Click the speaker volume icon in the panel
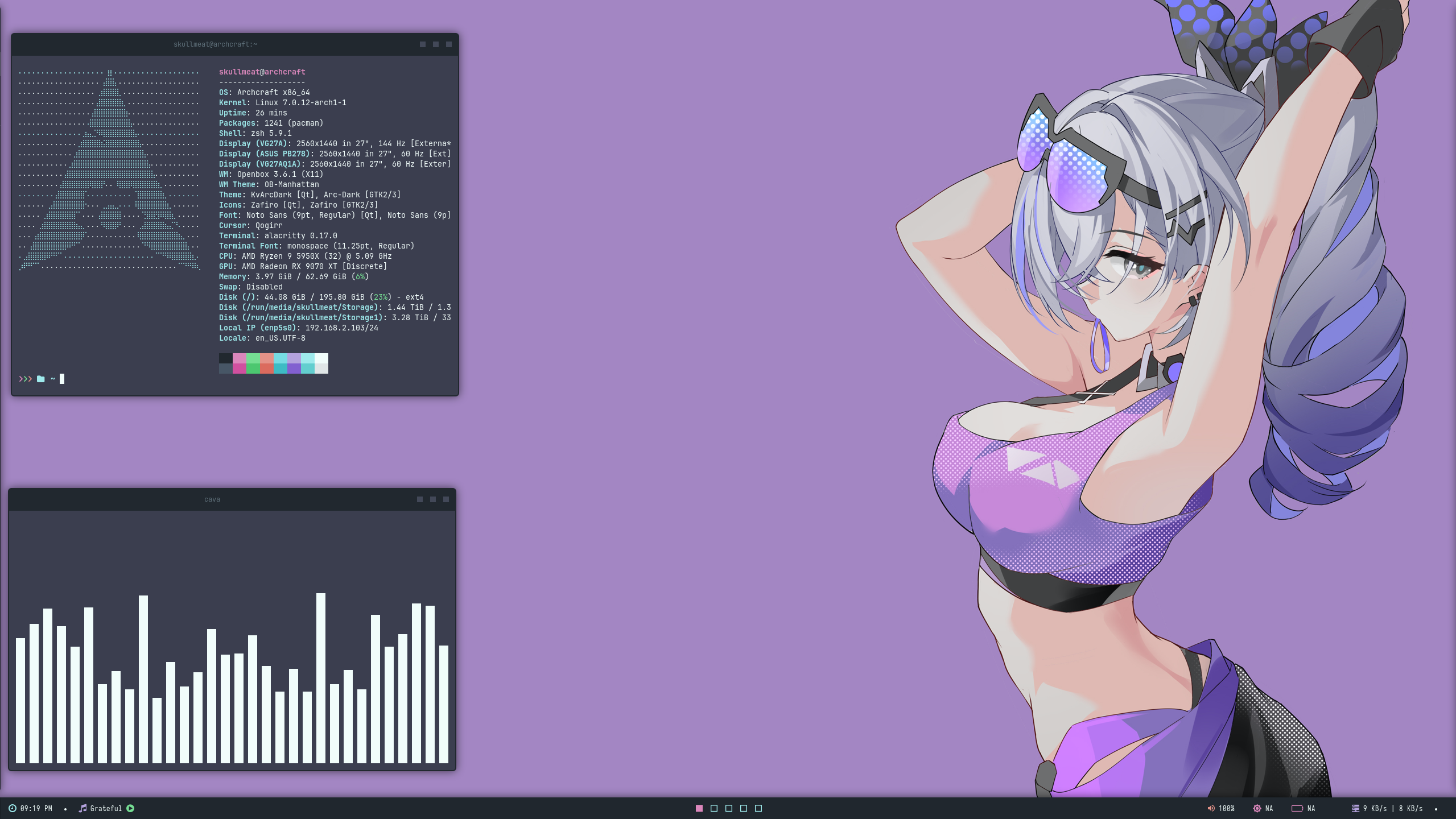1456x819 pixels. pyautogui.click(x=1211, y=808)
